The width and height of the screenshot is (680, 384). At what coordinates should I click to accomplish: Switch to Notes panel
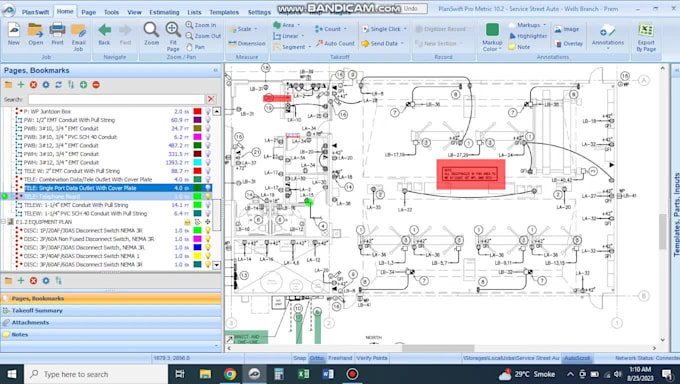coord(111,335)
